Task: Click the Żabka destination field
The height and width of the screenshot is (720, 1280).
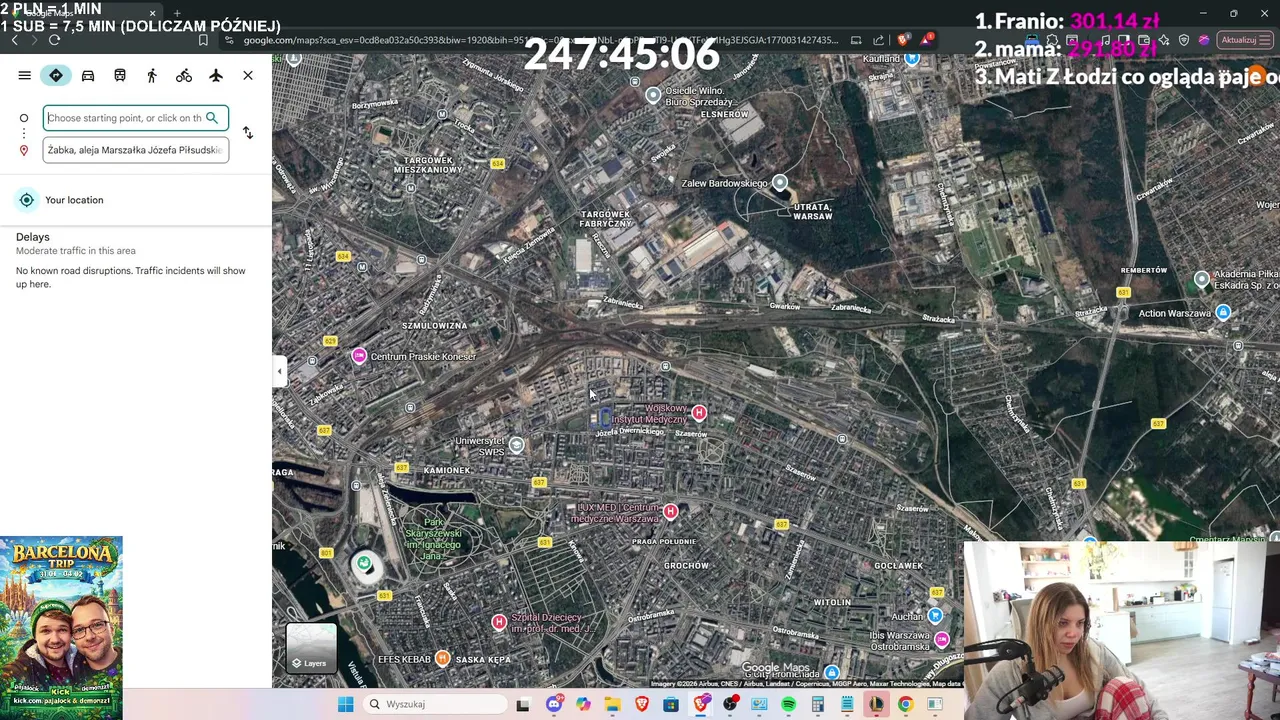Action: point(135,150)
